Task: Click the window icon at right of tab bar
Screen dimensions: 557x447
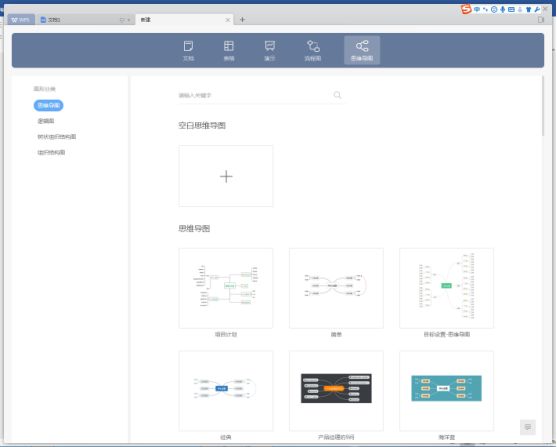Action: 541,20
